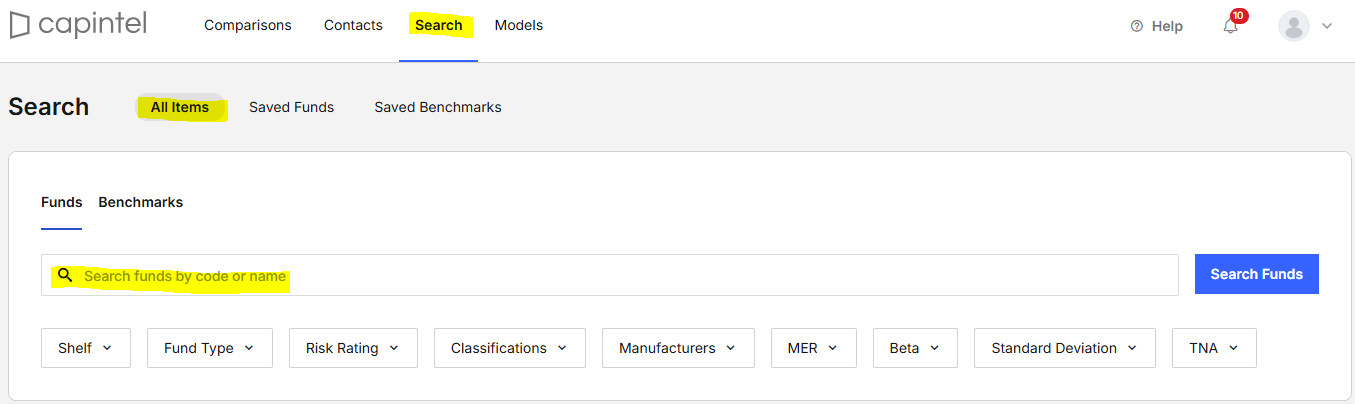This screenshot has width=1355, height=404.
Task: Open the Risk Rating dropdown
Action: (353, 348)
